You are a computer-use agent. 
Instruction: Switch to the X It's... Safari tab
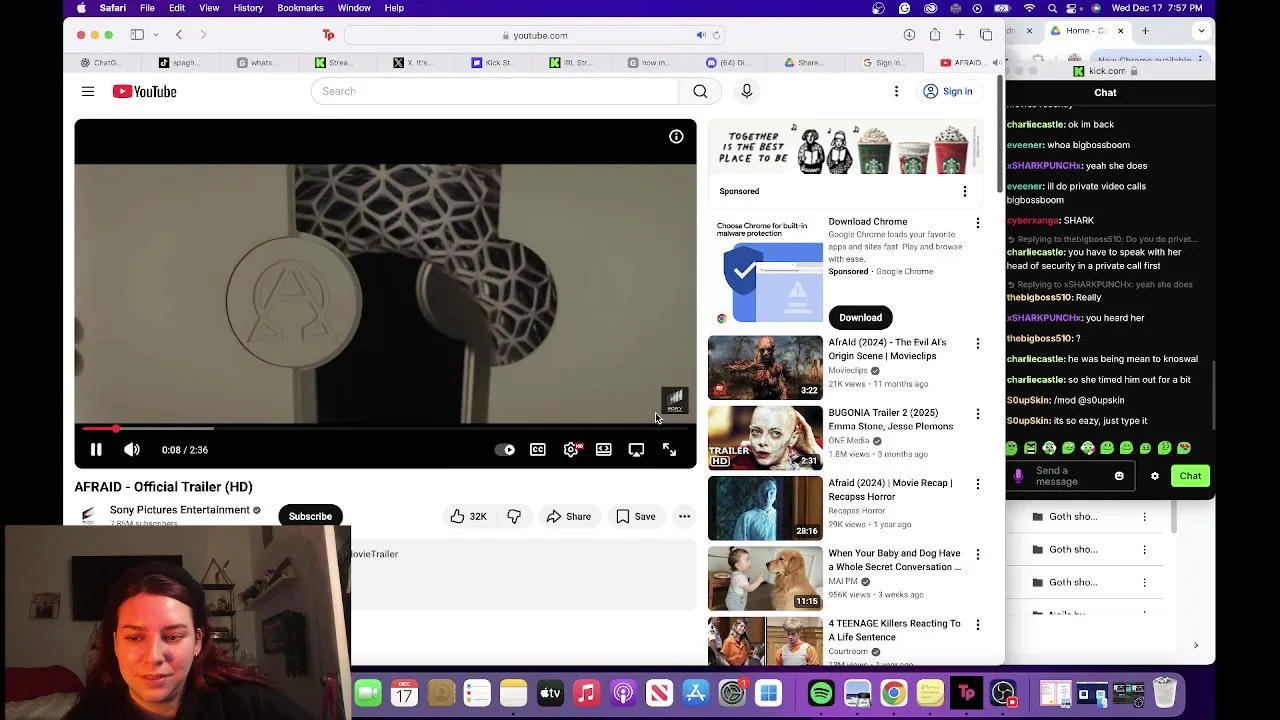[x=413, y=62]
